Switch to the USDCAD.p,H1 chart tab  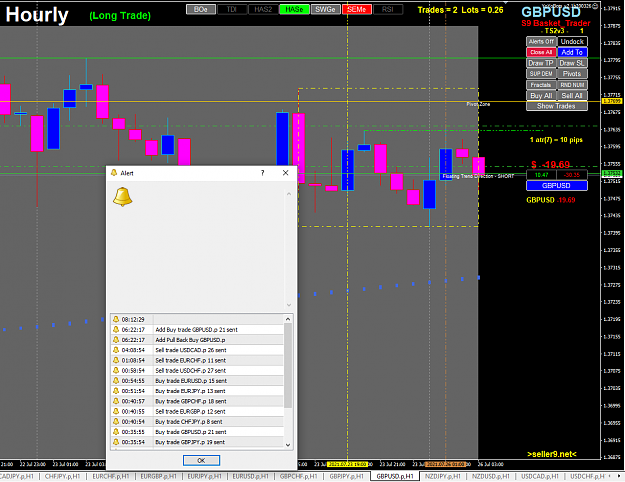click(x=540, y=476)
